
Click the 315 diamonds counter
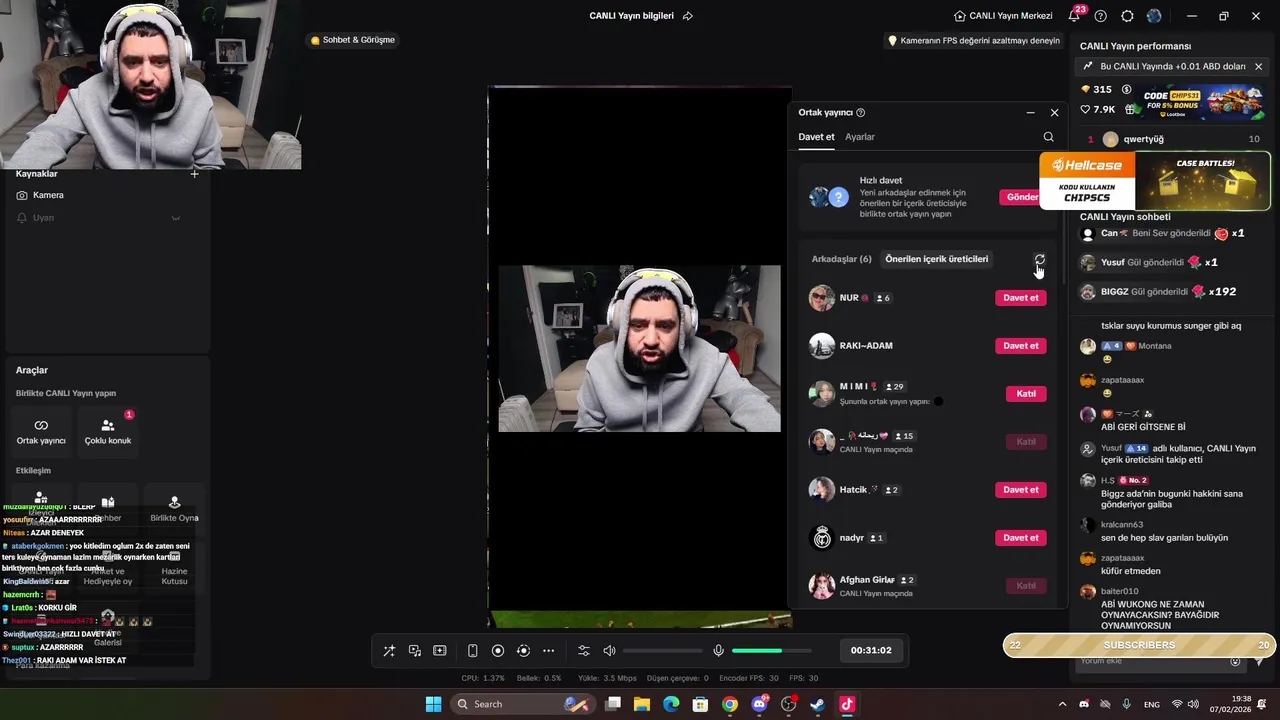pos(1096,90)
